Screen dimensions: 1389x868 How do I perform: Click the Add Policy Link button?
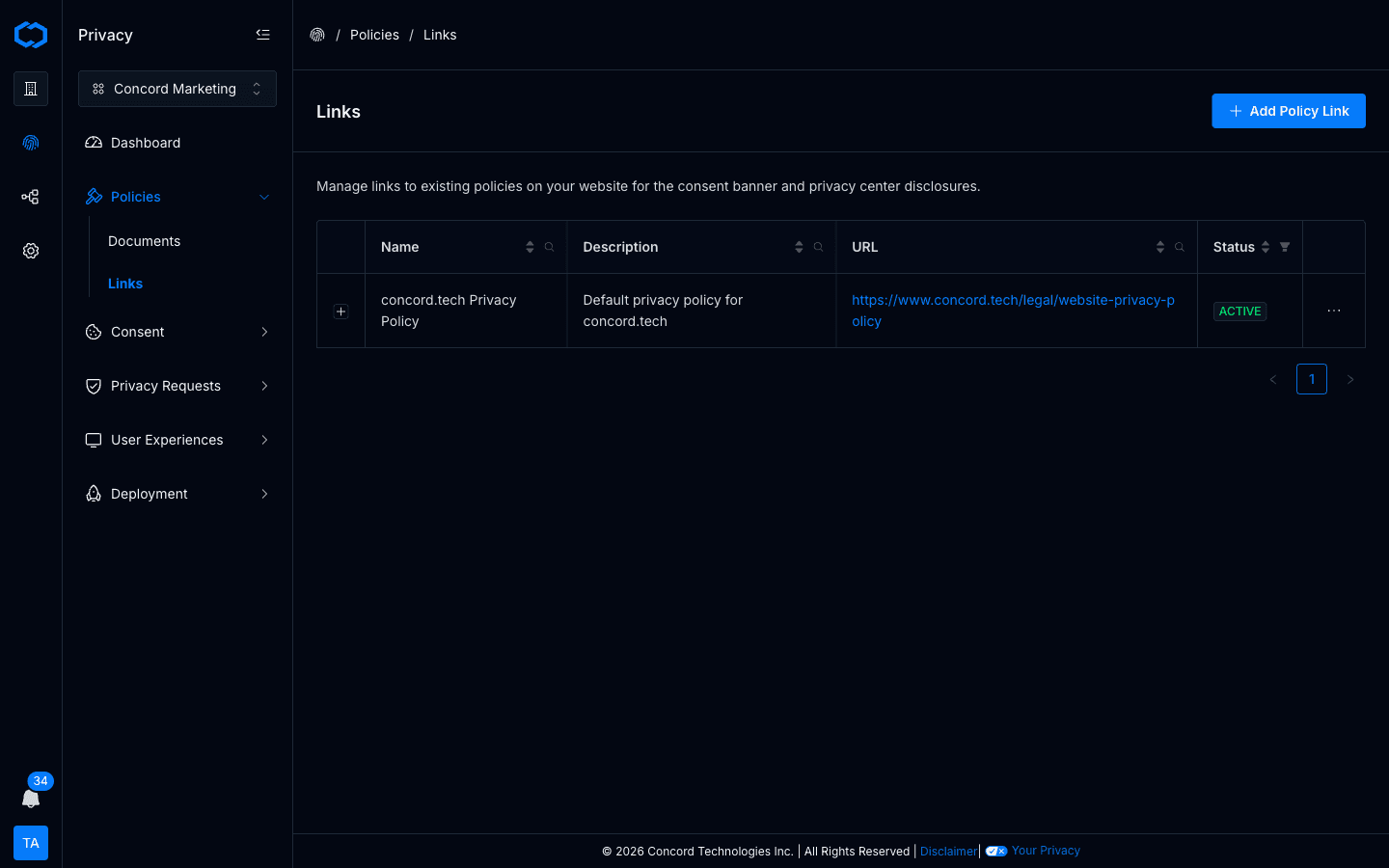pyautogui.click(x=1288, y=111)
